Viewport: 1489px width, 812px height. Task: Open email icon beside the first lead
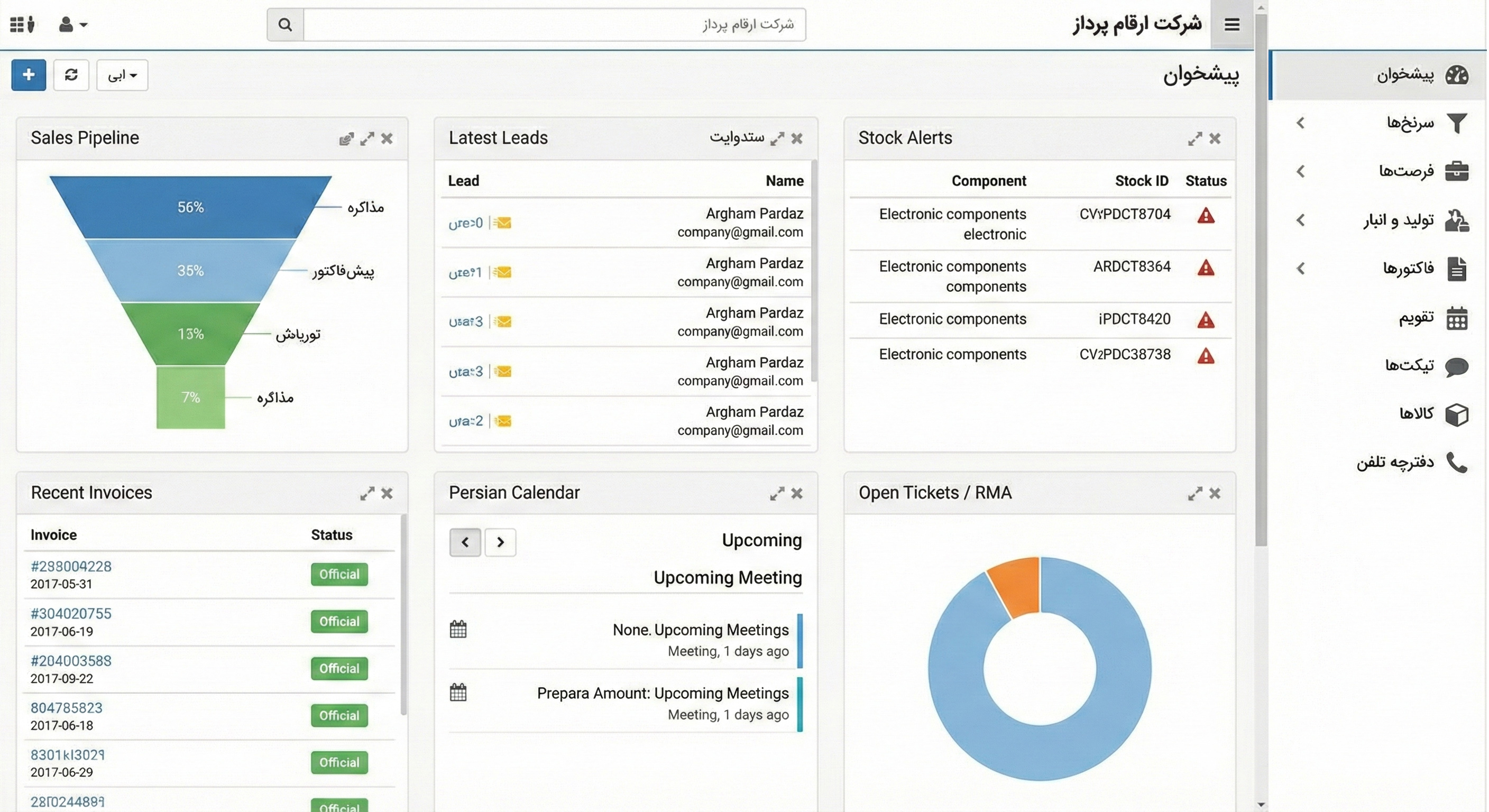tap(502, 223)
